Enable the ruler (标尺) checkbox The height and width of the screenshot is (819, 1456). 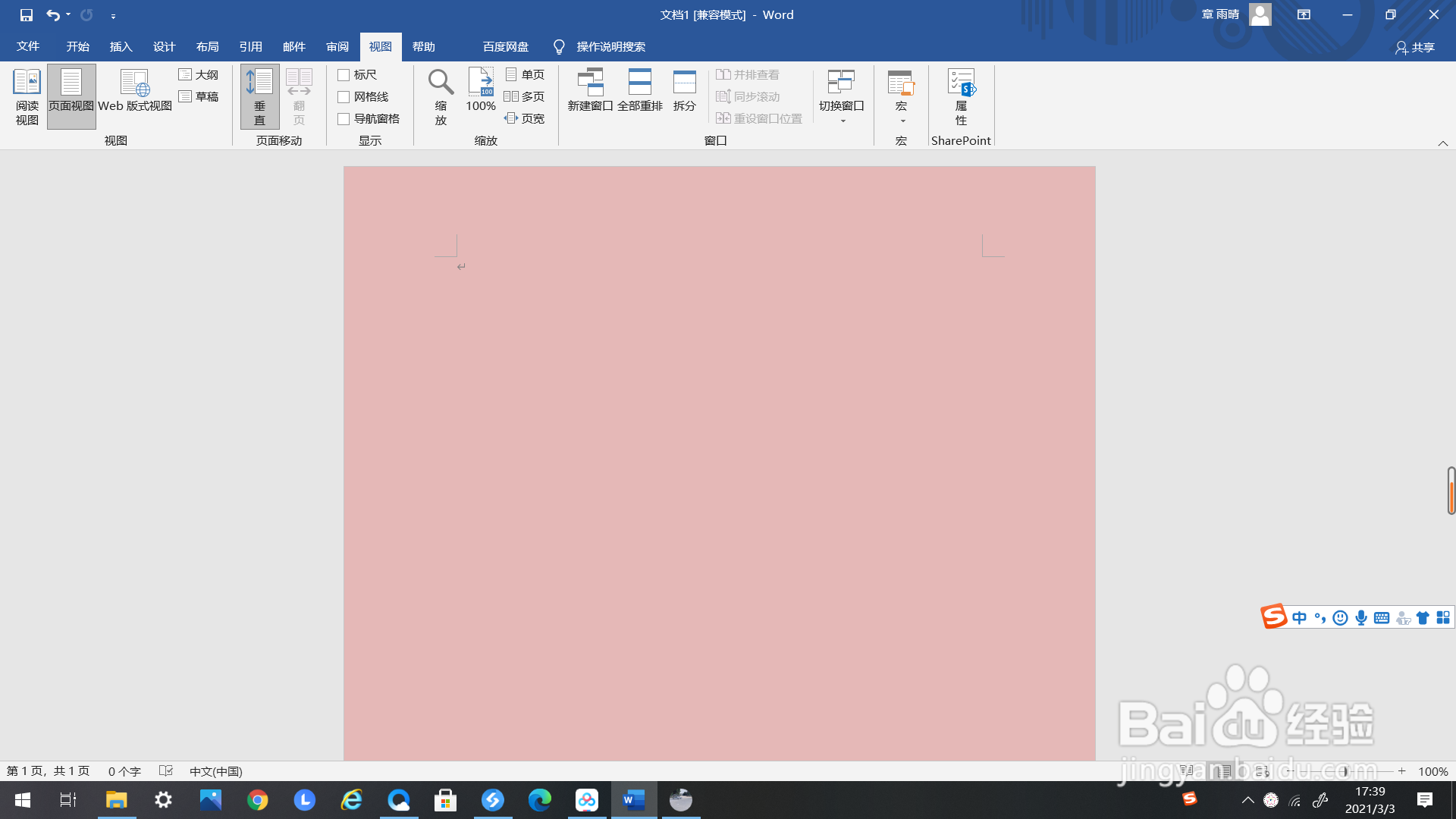coord(344,75)
